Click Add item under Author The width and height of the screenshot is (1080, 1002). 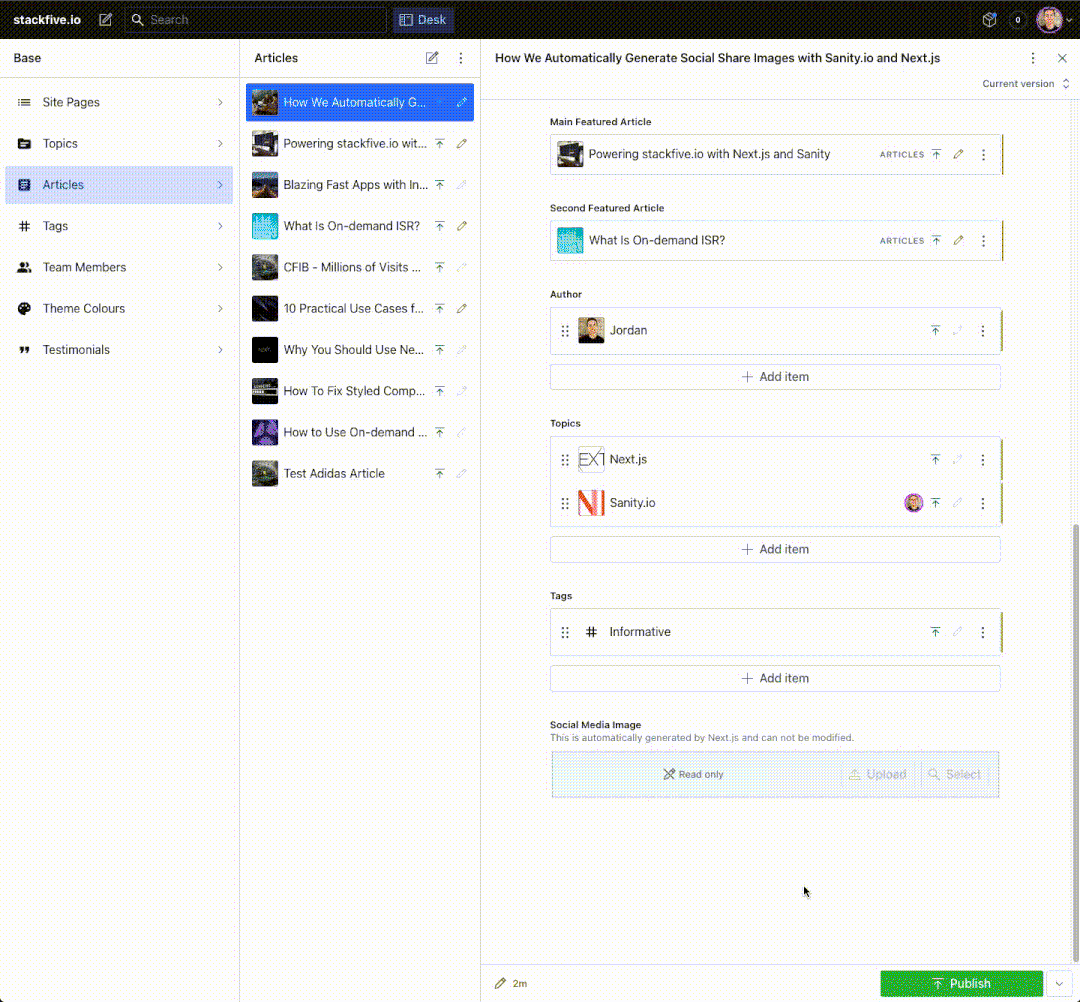click(x=775, y=377)
